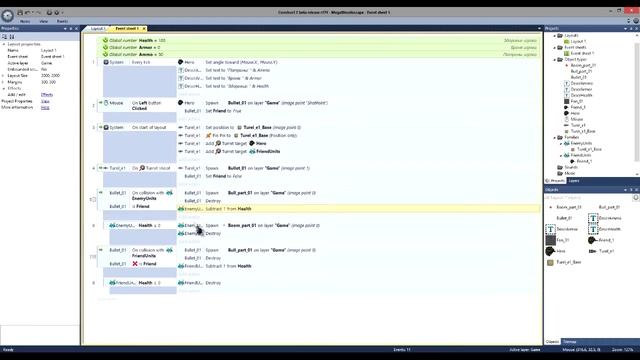Image resolution: width=640 pixels, height=360 pixels.
Task: Click the Objects panel dropdown arrow
Action: (625, 190)
